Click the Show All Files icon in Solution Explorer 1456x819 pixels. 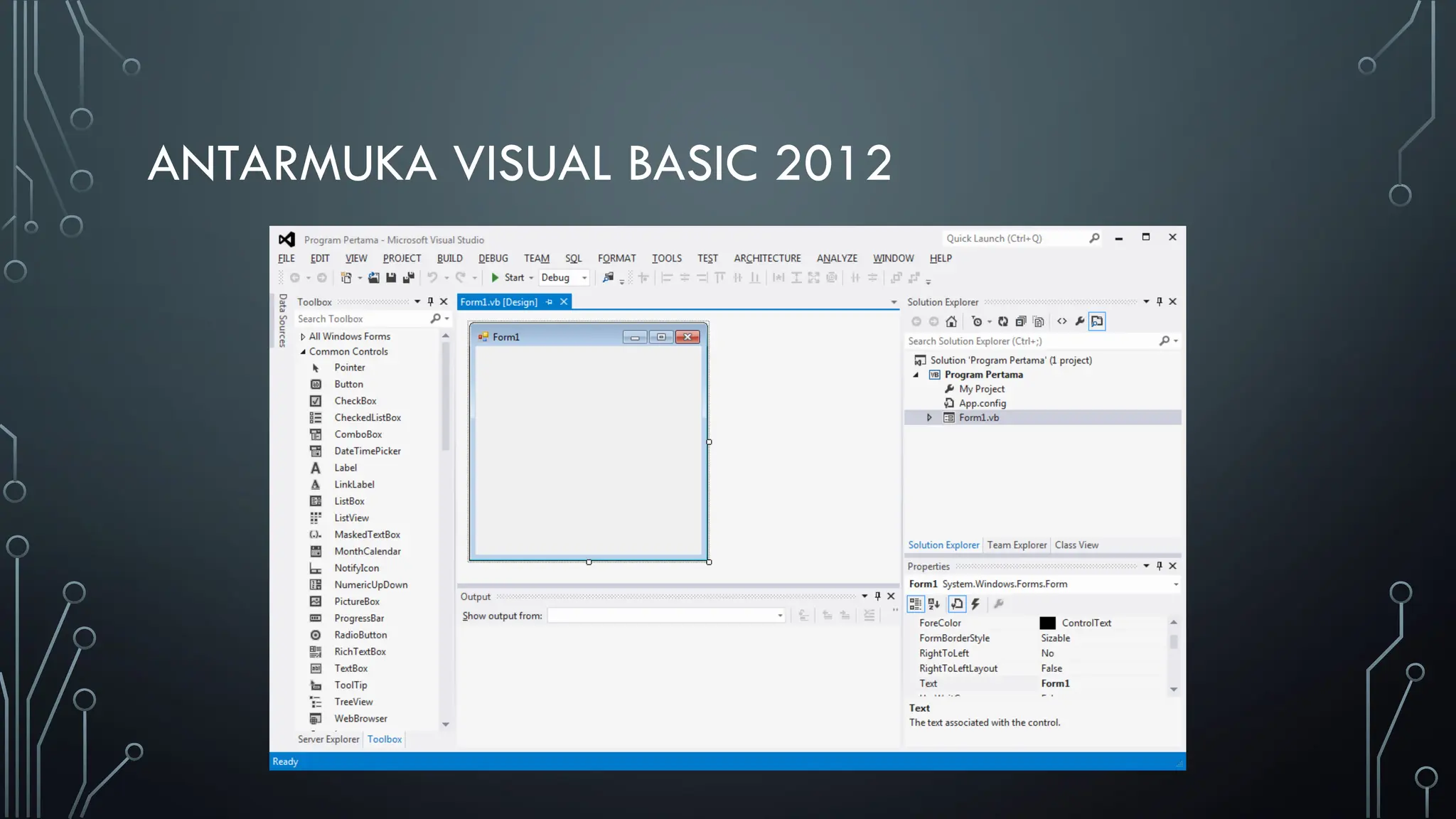tap(1038, 321)
